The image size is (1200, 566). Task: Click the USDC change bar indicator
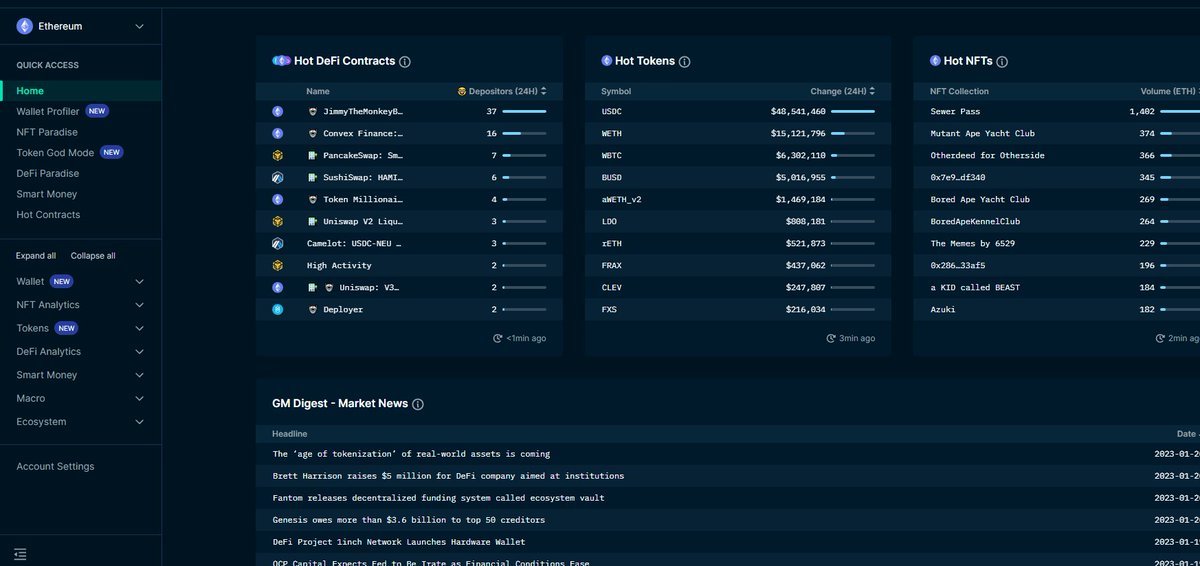(852, 112)
